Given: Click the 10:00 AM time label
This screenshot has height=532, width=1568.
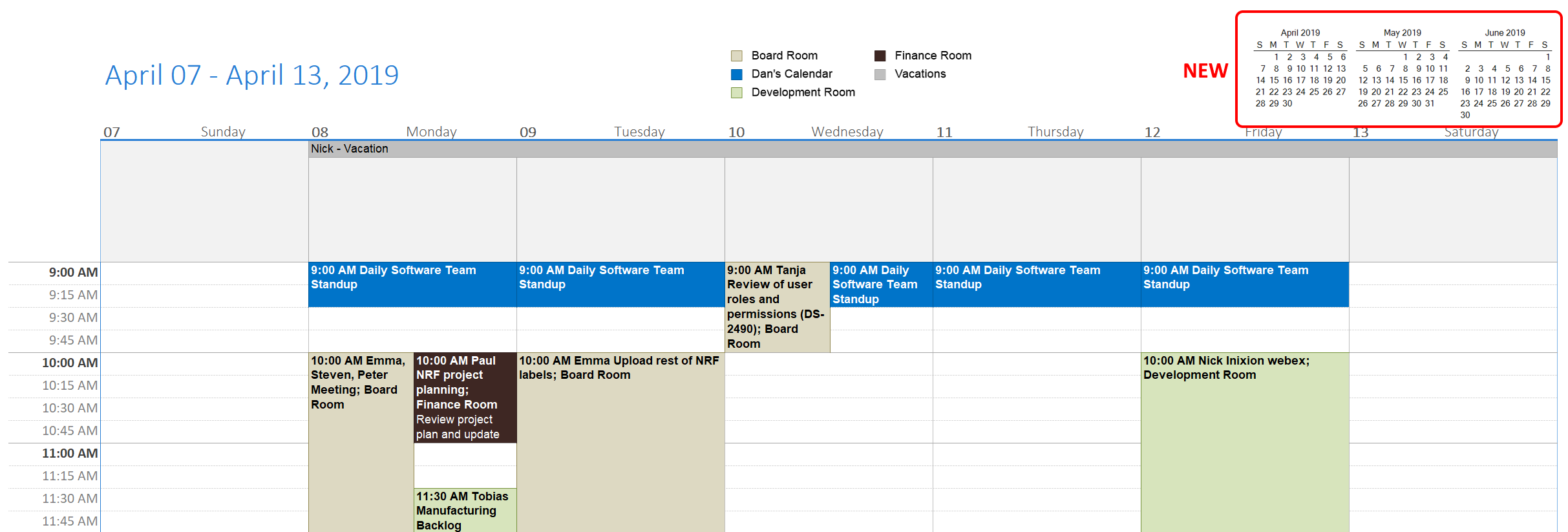Looking at the screenshot, I should click(70, 363).
